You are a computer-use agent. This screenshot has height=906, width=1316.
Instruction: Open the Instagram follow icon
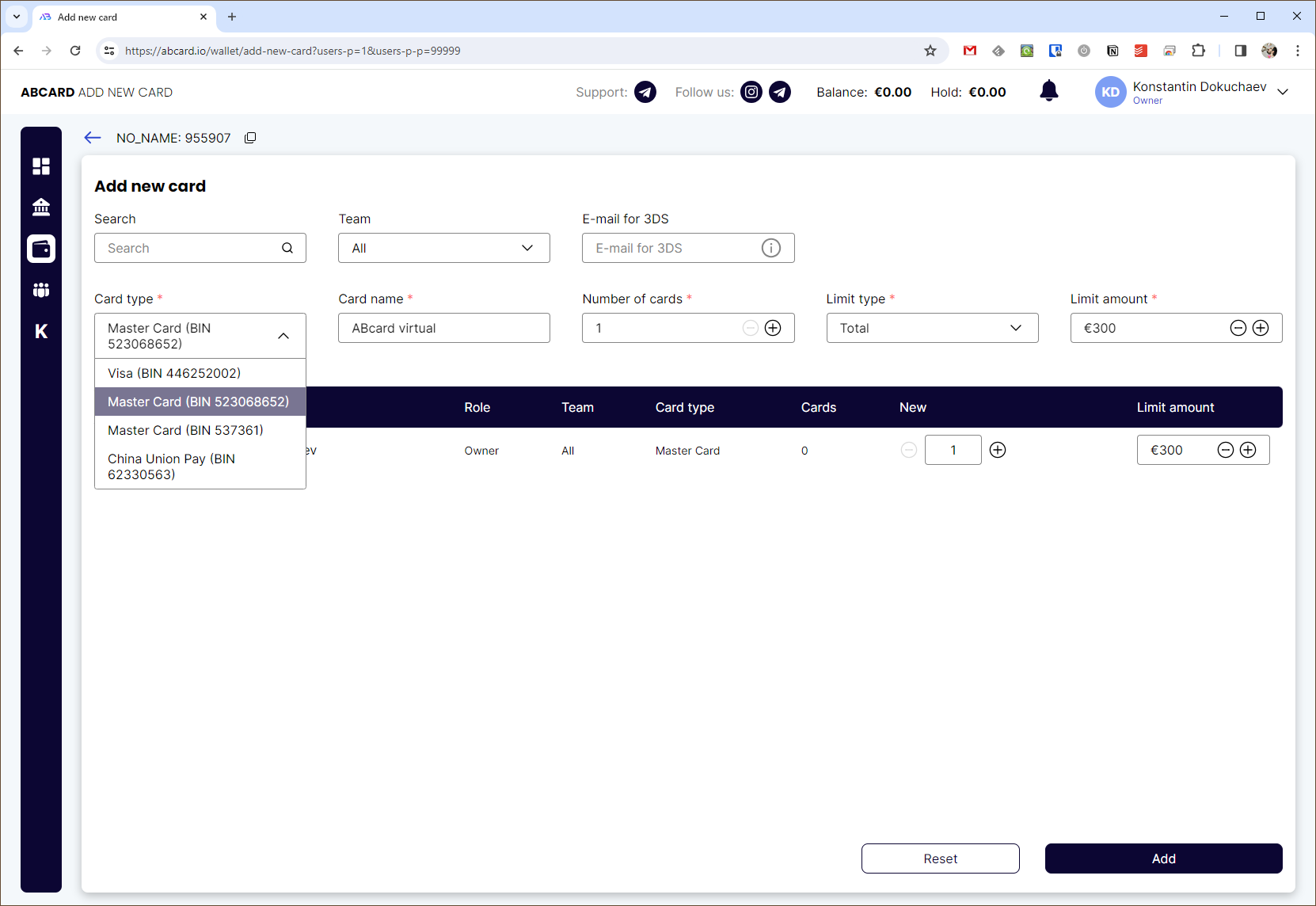click(751, 93)
